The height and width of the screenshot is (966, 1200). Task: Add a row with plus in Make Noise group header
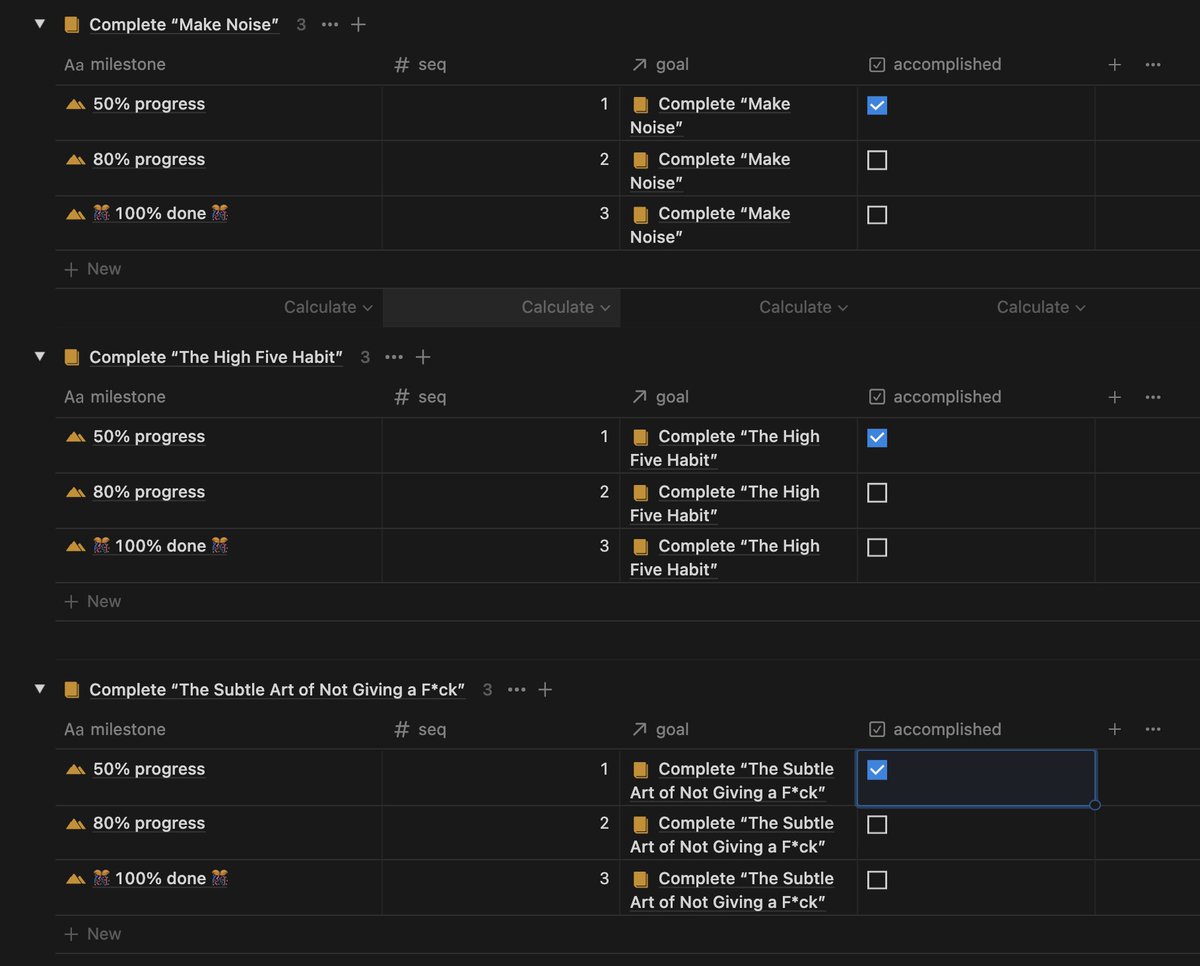point(358,24)
